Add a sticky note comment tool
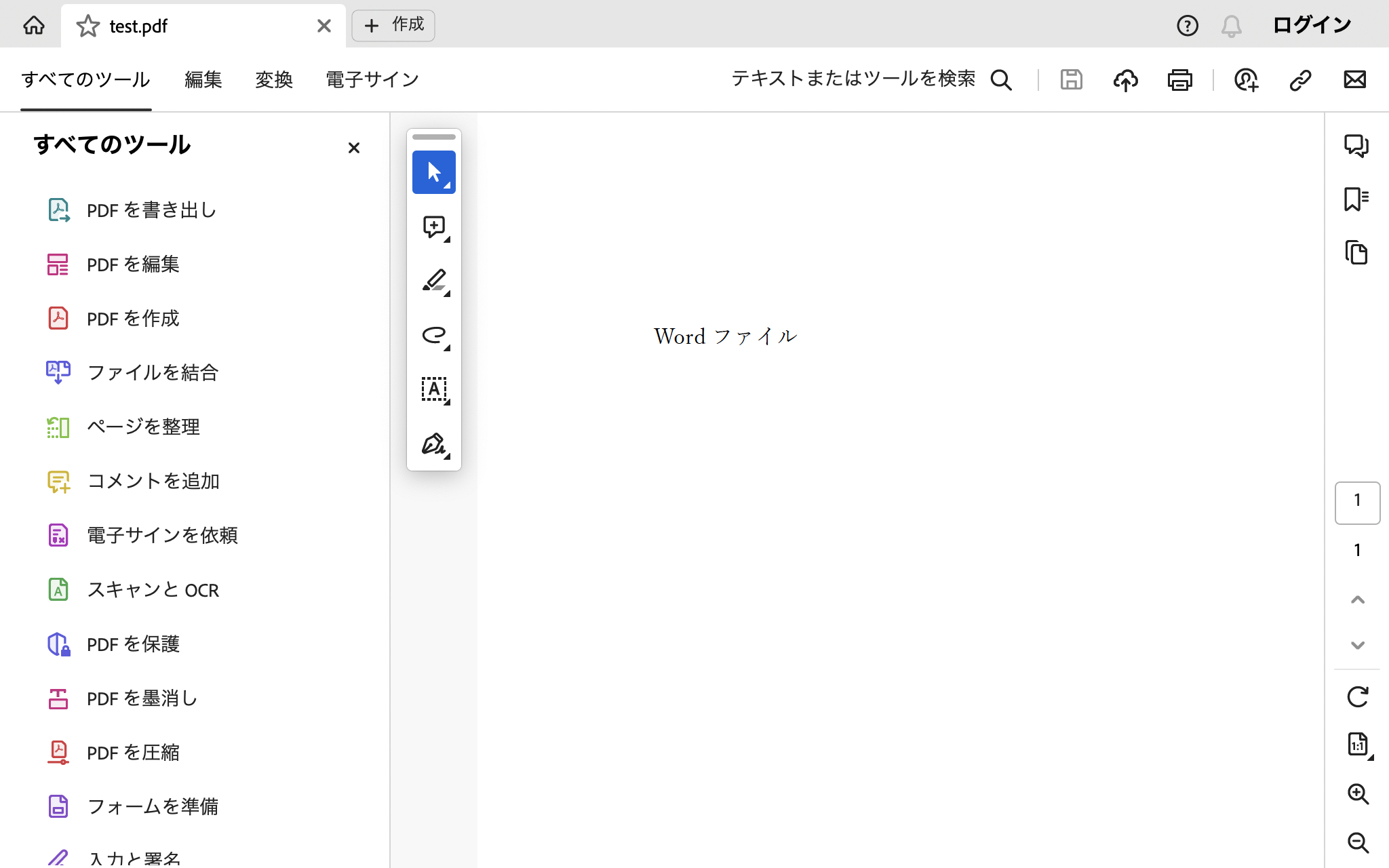The width and height of the screenshot is (1389, 868). [x=434, y=226]
